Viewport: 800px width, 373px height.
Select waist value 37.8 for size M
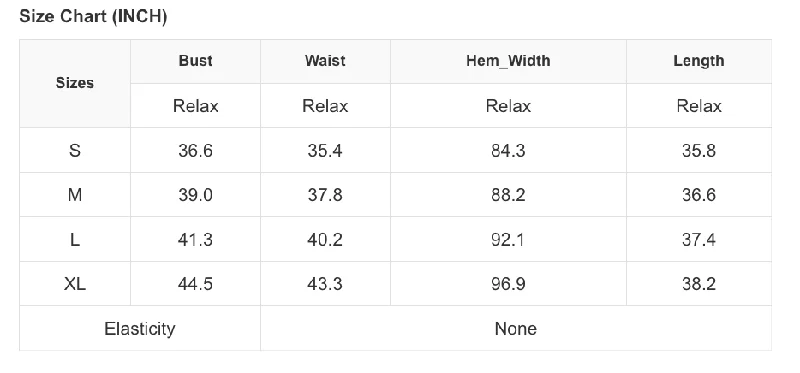click(326, 195)
